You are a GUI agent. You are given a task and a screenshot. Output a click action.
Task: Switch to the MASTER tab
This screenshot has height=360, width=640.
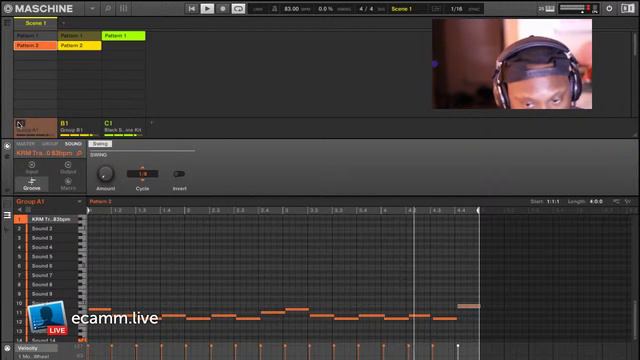tap(25, 144)
